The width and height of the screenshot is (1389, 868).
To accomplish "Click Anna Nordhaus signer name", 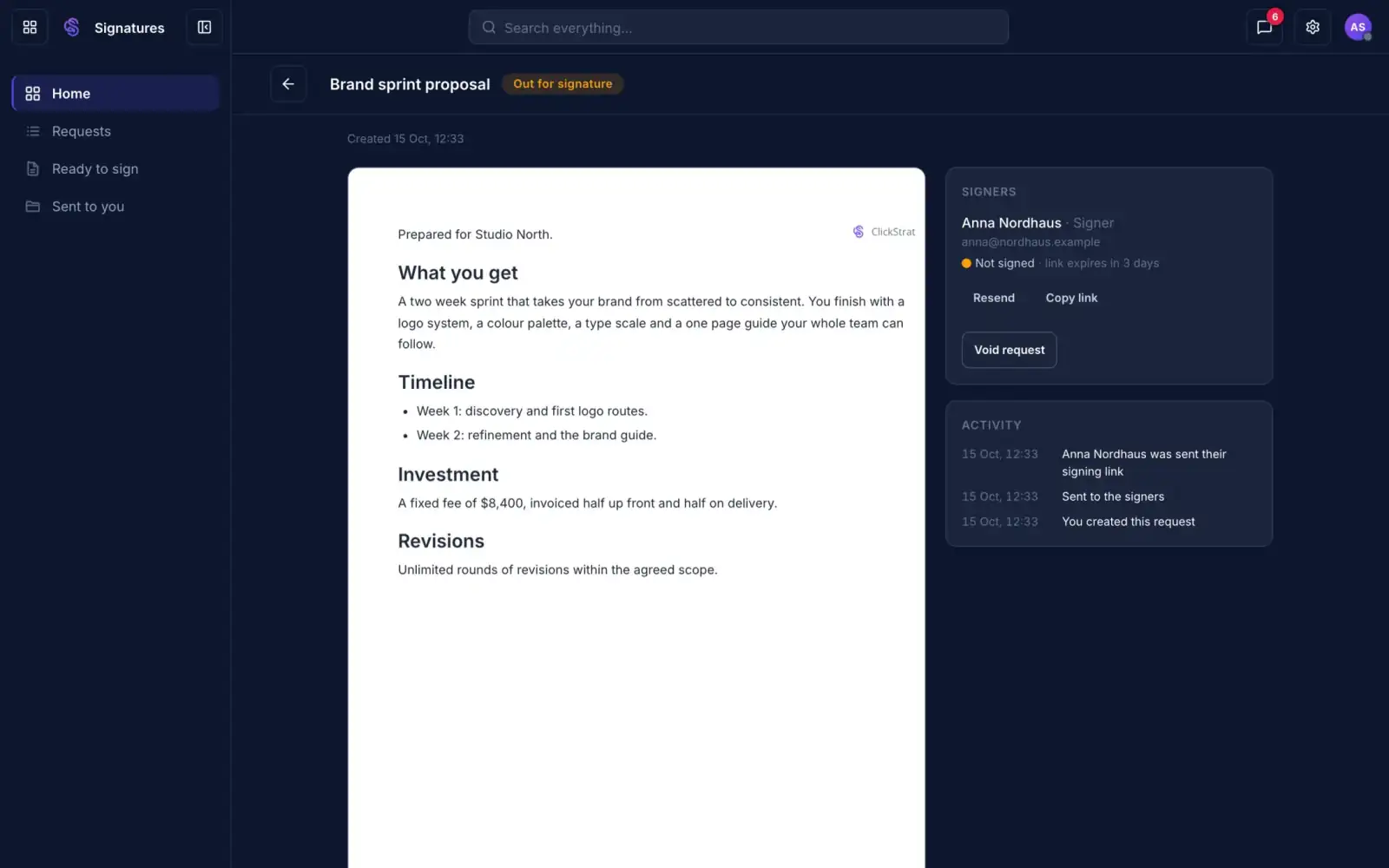I will 1011,223.
